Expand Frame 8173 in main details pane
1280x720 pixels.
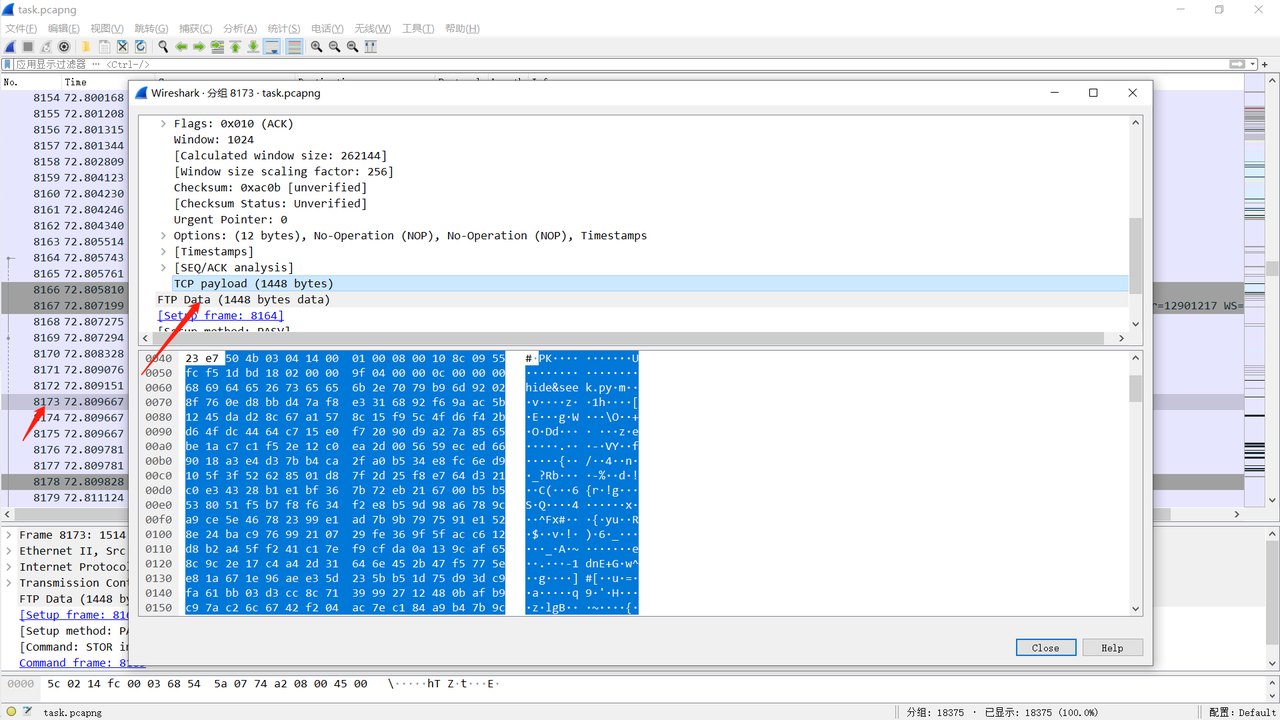(9, 535)
